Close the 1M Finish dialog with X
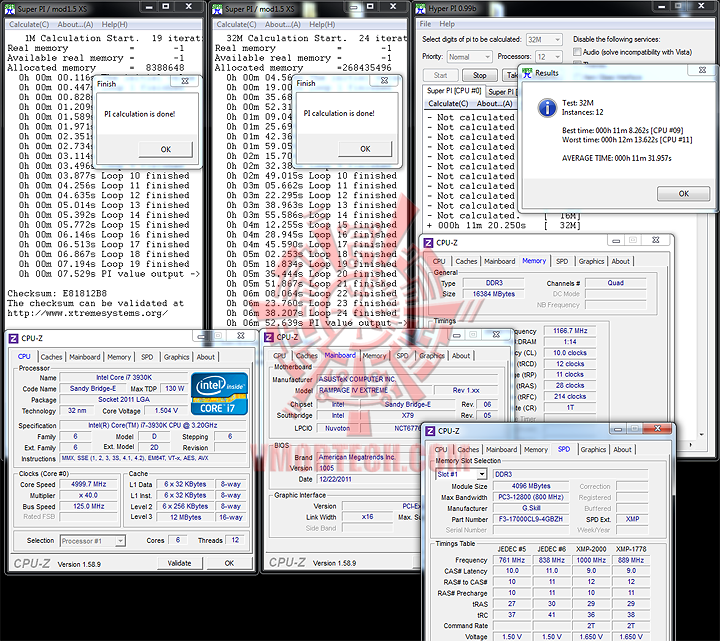 tap(185, 81)
